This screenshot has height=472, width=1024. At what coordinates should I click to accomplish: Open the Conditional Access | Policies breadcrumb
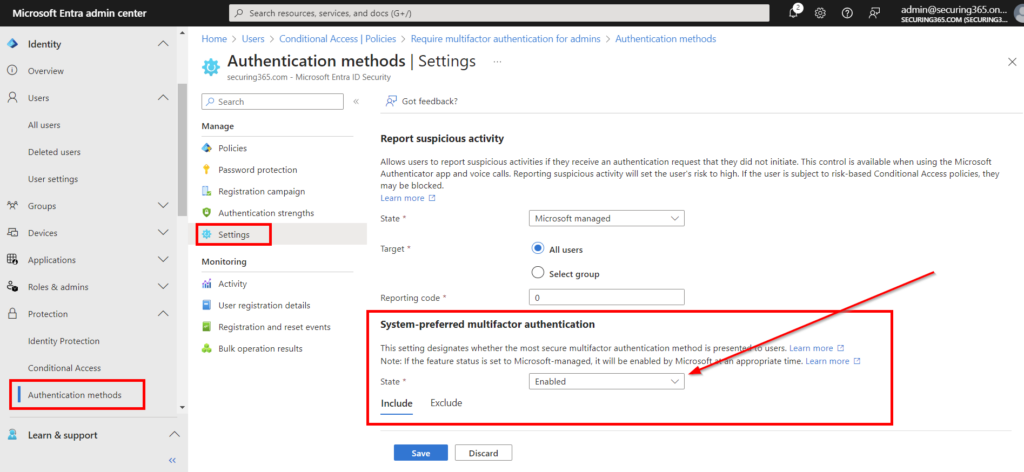click(x=339, y=39)
